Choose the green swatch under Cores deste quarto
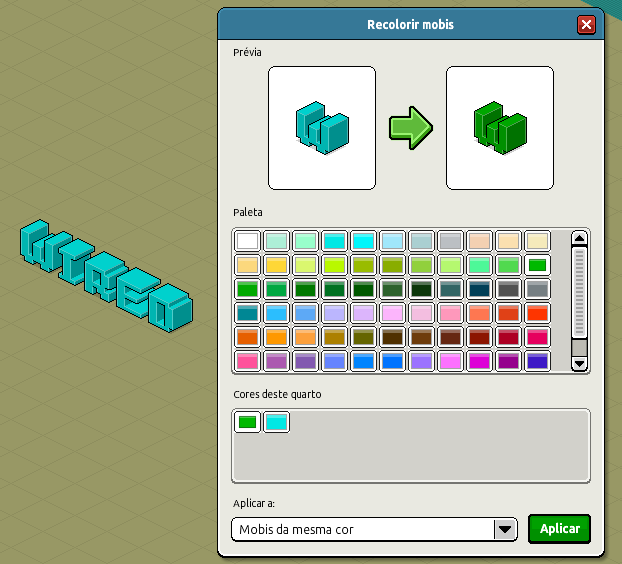The width and height of the screenshot is (622, 564). click(247, 422)
